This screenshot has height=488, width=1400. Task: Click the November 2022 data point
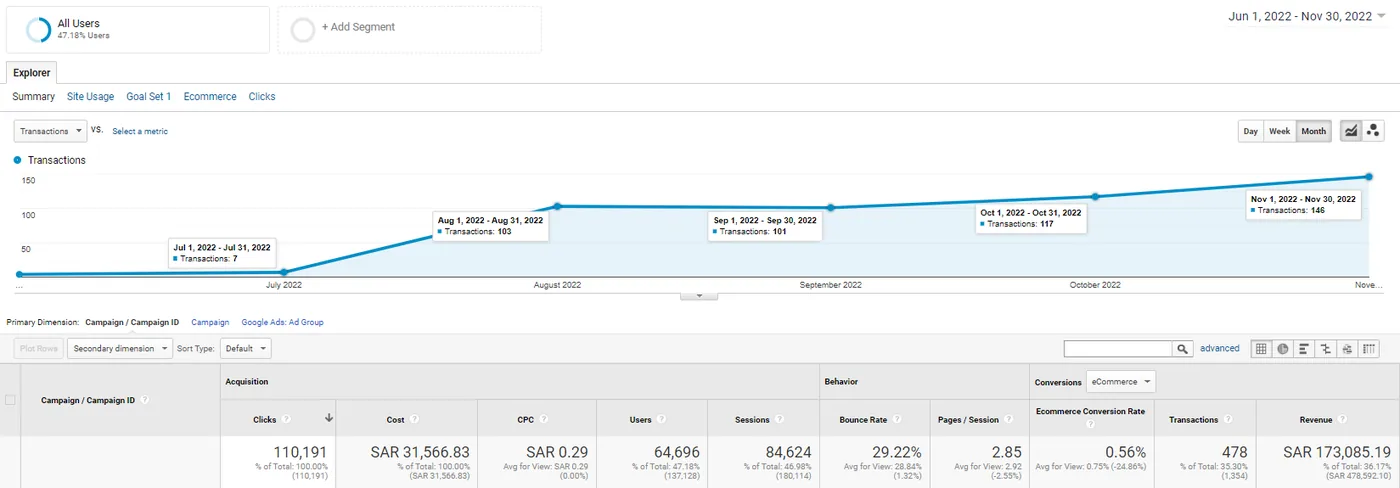click(1368, 177)
